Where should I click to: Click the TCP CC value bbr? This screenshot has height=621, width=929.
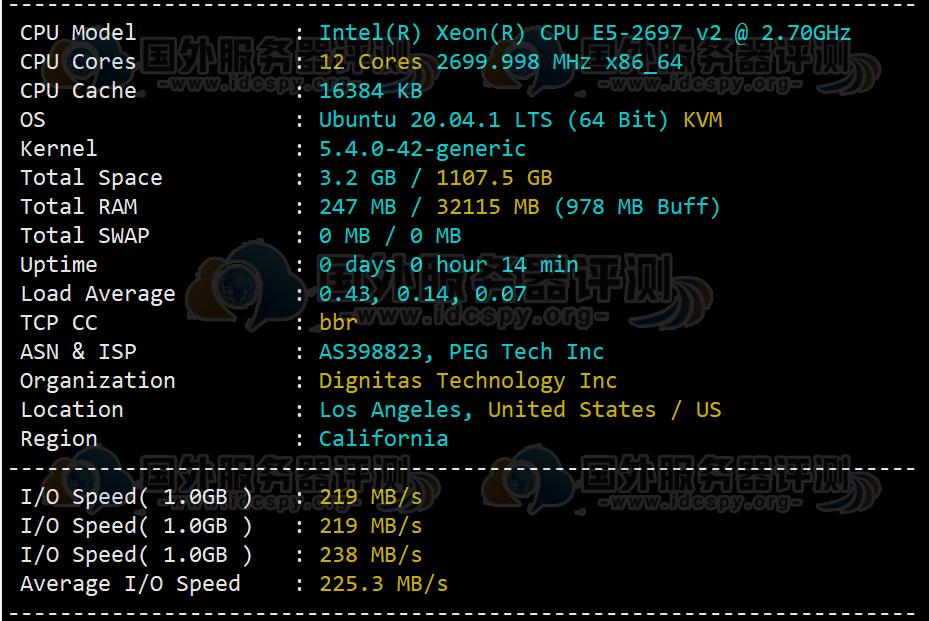[x=338, y=323]
